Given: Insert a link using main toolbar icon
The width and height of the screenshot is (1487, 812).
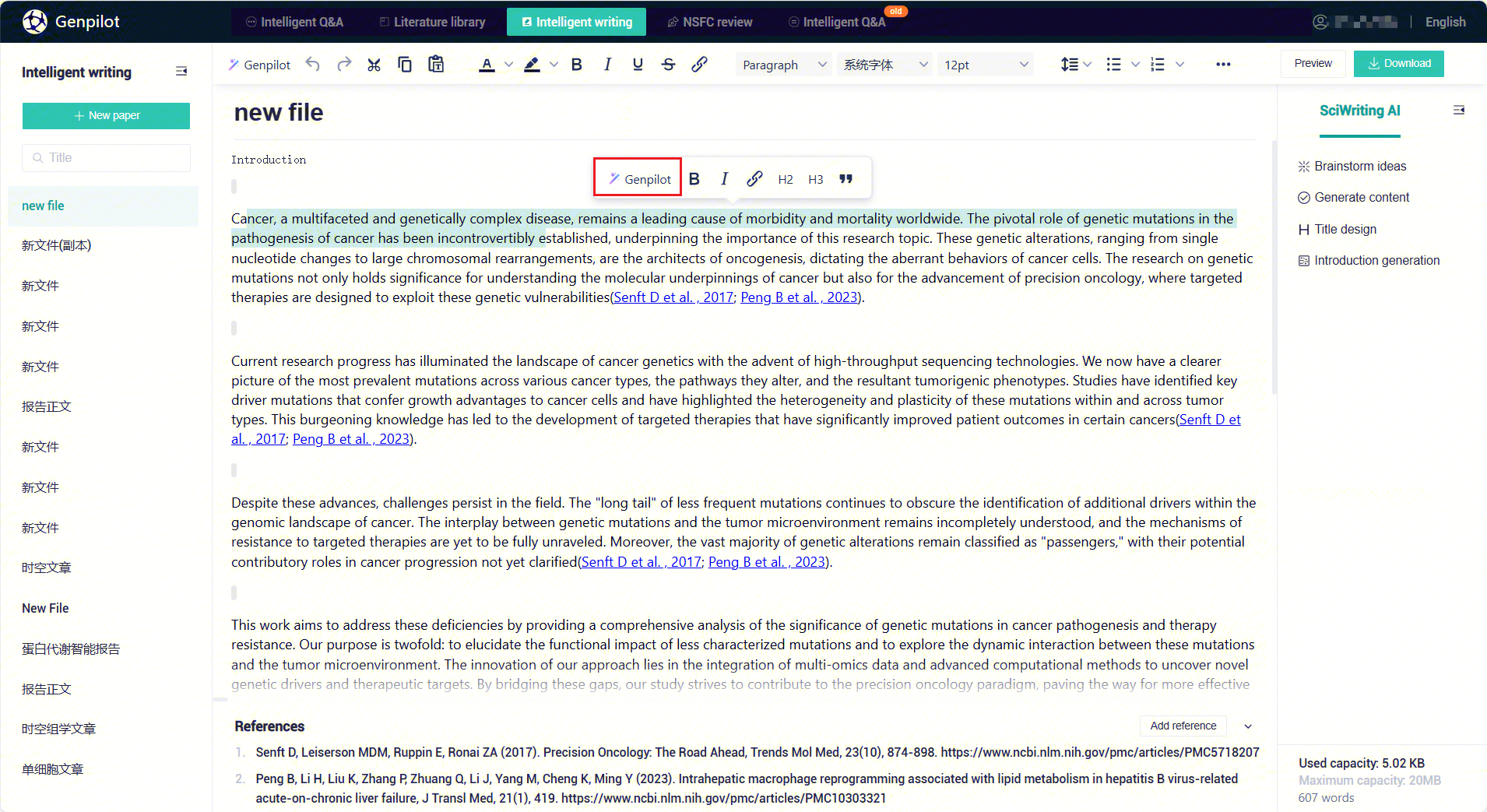Looking at the screenshot, I should [699, 65].
